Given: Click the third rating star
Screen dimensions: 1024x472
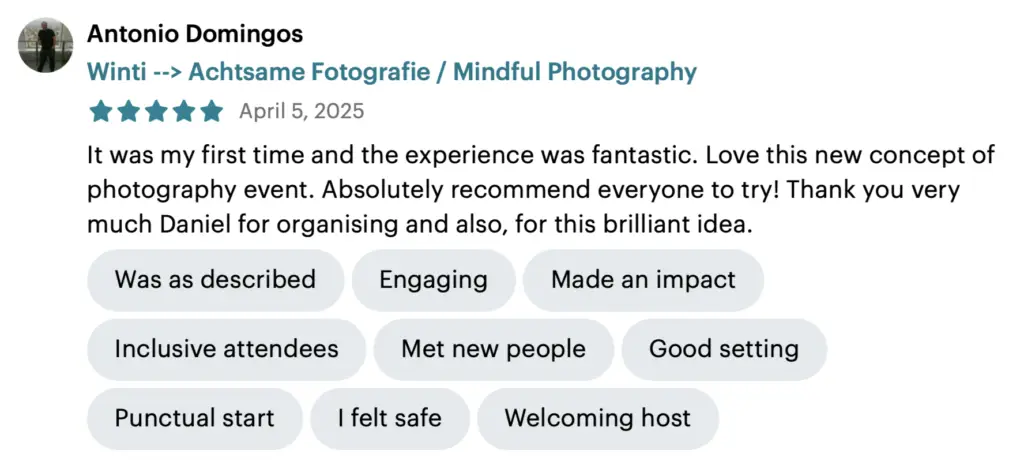Looking at the screenshot, I should (x=156, y=111).
